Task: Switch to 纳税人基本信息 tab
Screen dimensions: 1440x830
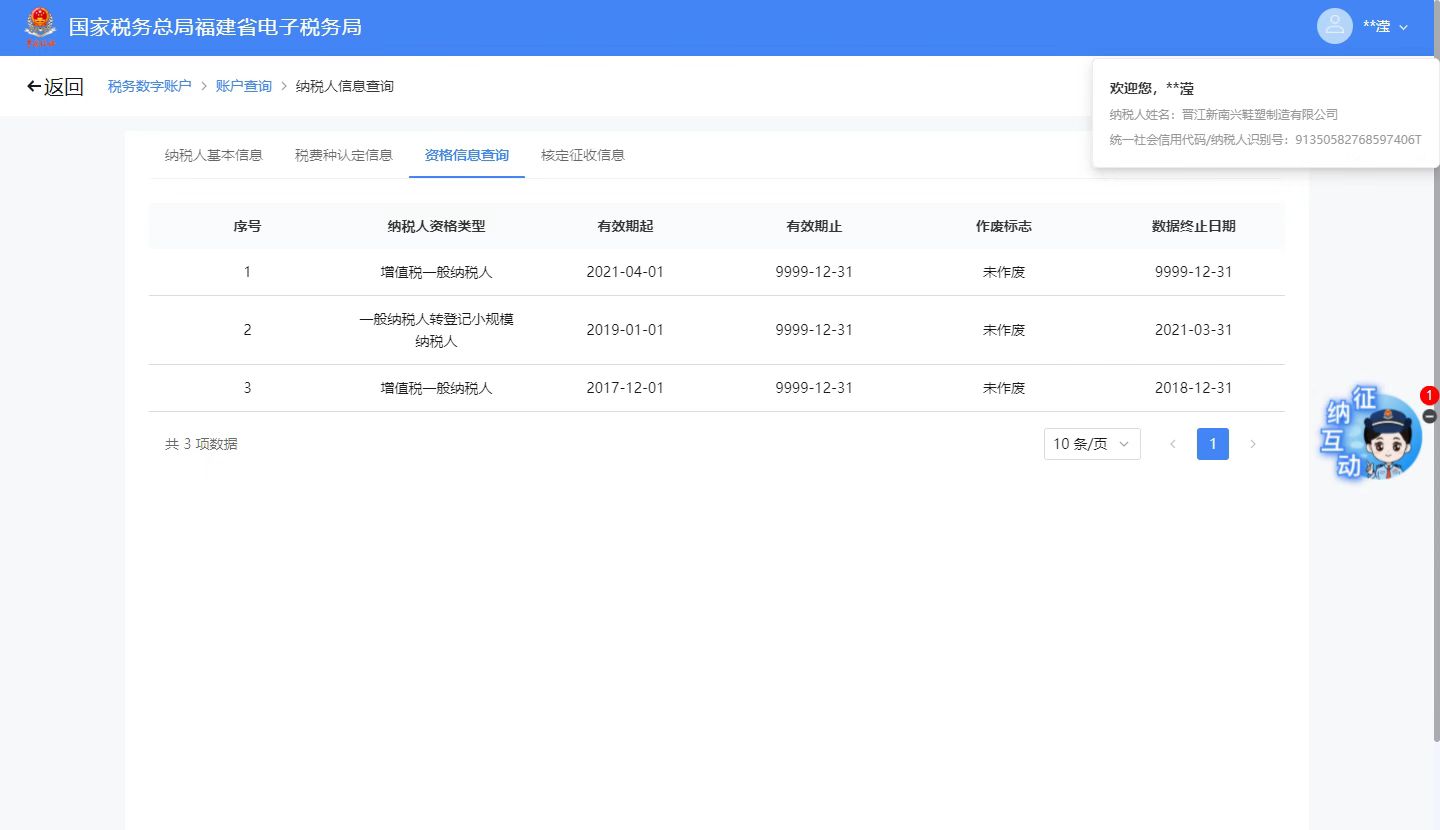Action: [213, 155]
